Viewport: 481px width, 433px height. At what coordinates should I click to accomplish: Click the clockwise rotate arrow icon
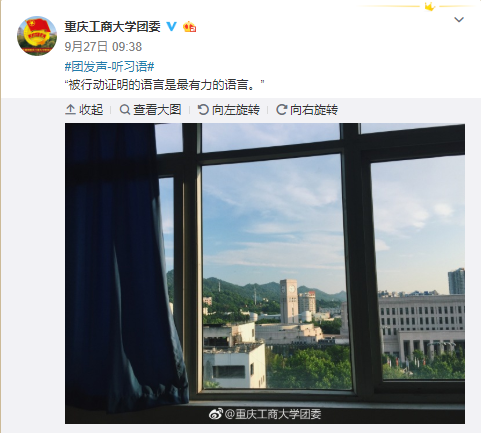pos(281,109)
